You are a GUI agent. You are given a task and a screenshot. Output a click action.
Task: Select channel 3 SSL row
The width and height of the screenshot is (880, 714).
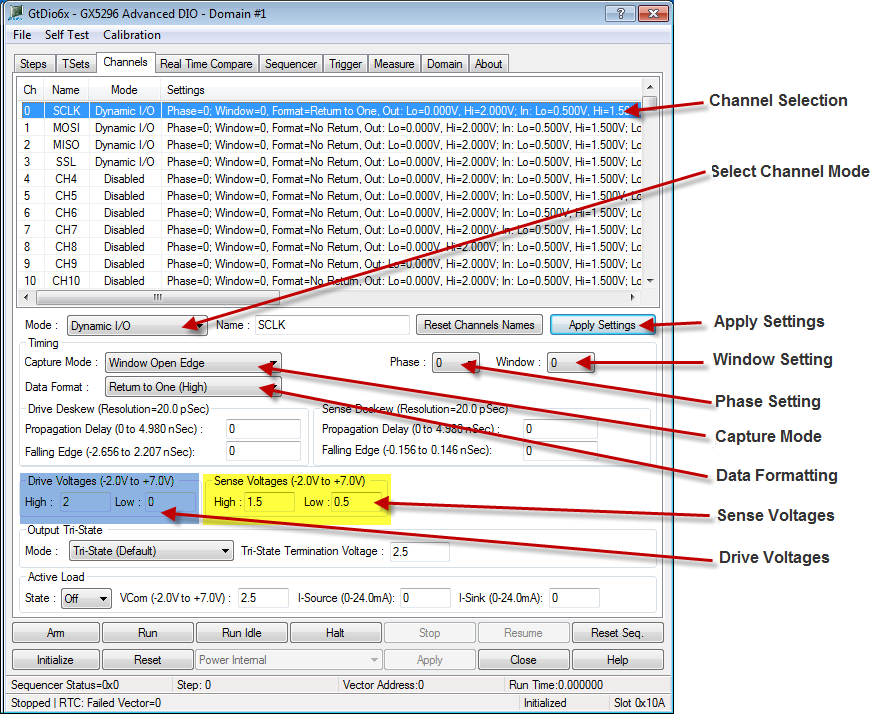[331, 162]
